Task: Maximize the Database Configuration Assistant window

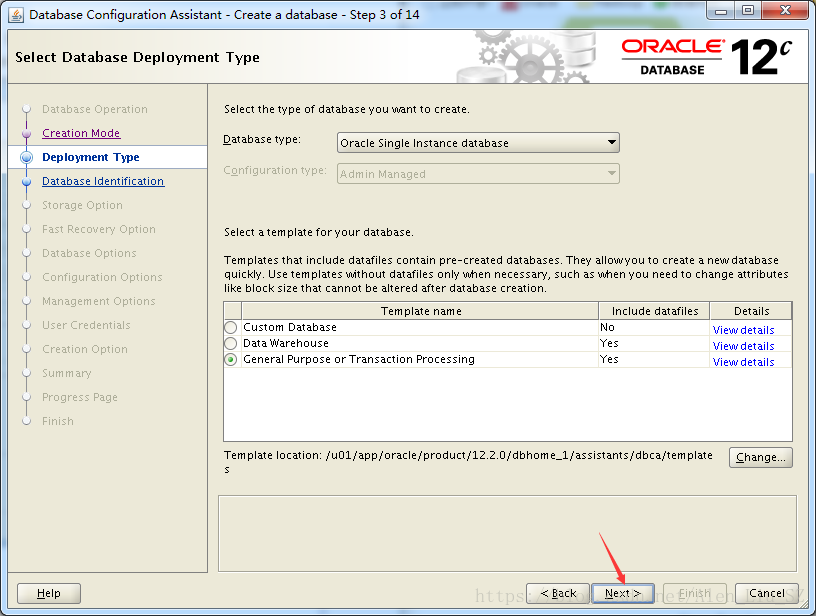Action: (x=748, y=11)
